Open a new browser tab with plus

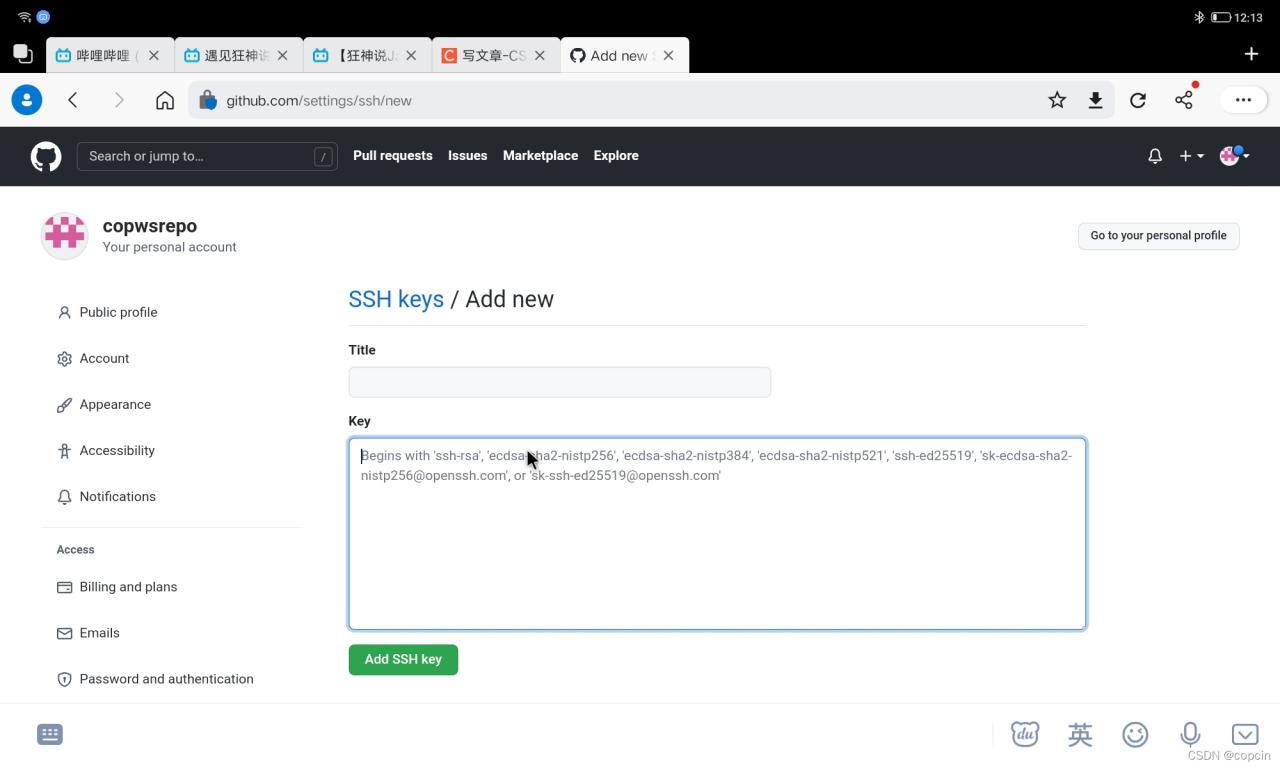pyautogui.click(x=1251, y=54)
